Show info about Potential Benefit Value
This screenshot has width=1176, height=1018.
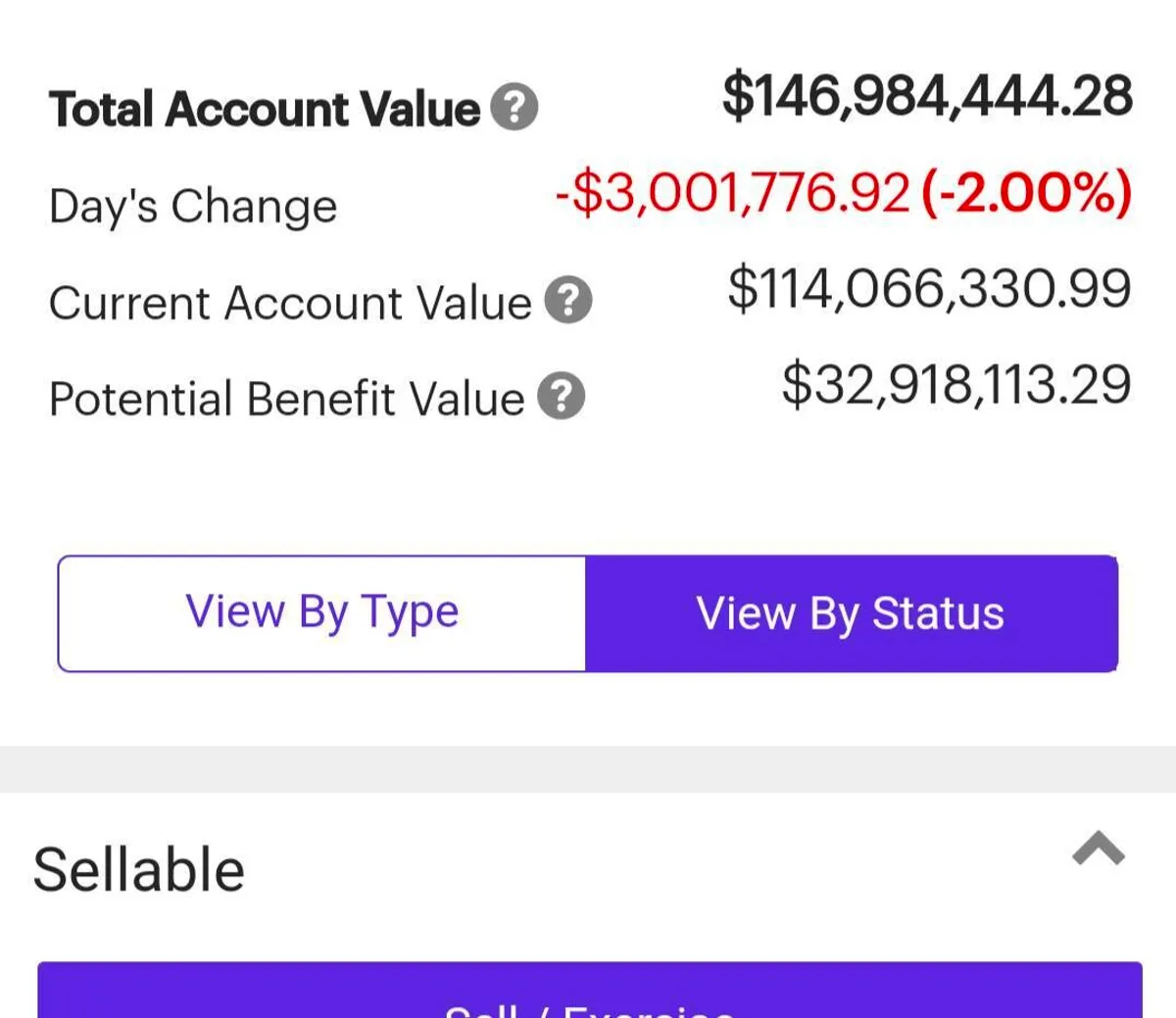pos(562,397)
